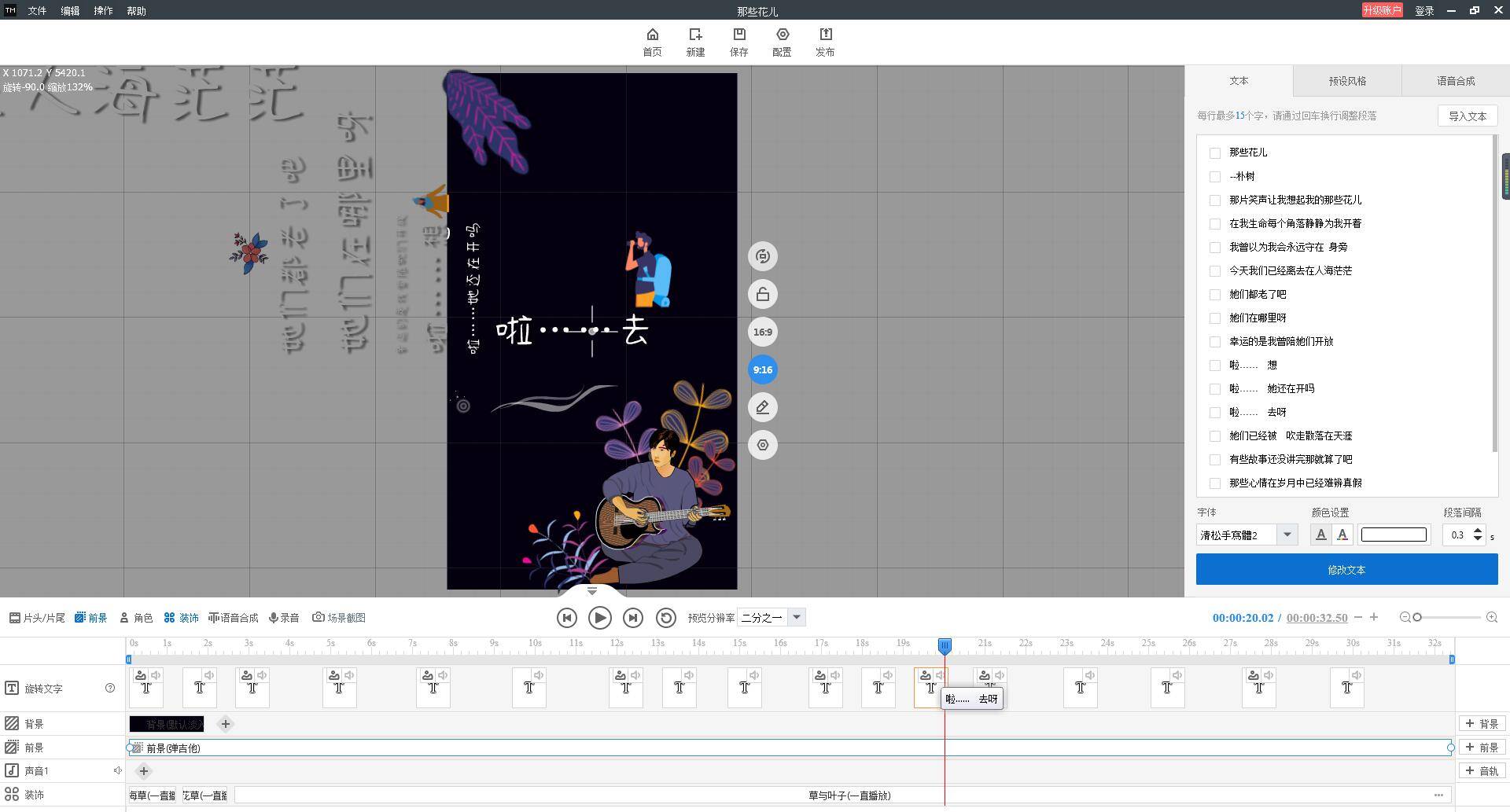Add clip to 声音1 track plus
Image resolution: width=1510 pixels, height=812 pixels.
point(143,771)
